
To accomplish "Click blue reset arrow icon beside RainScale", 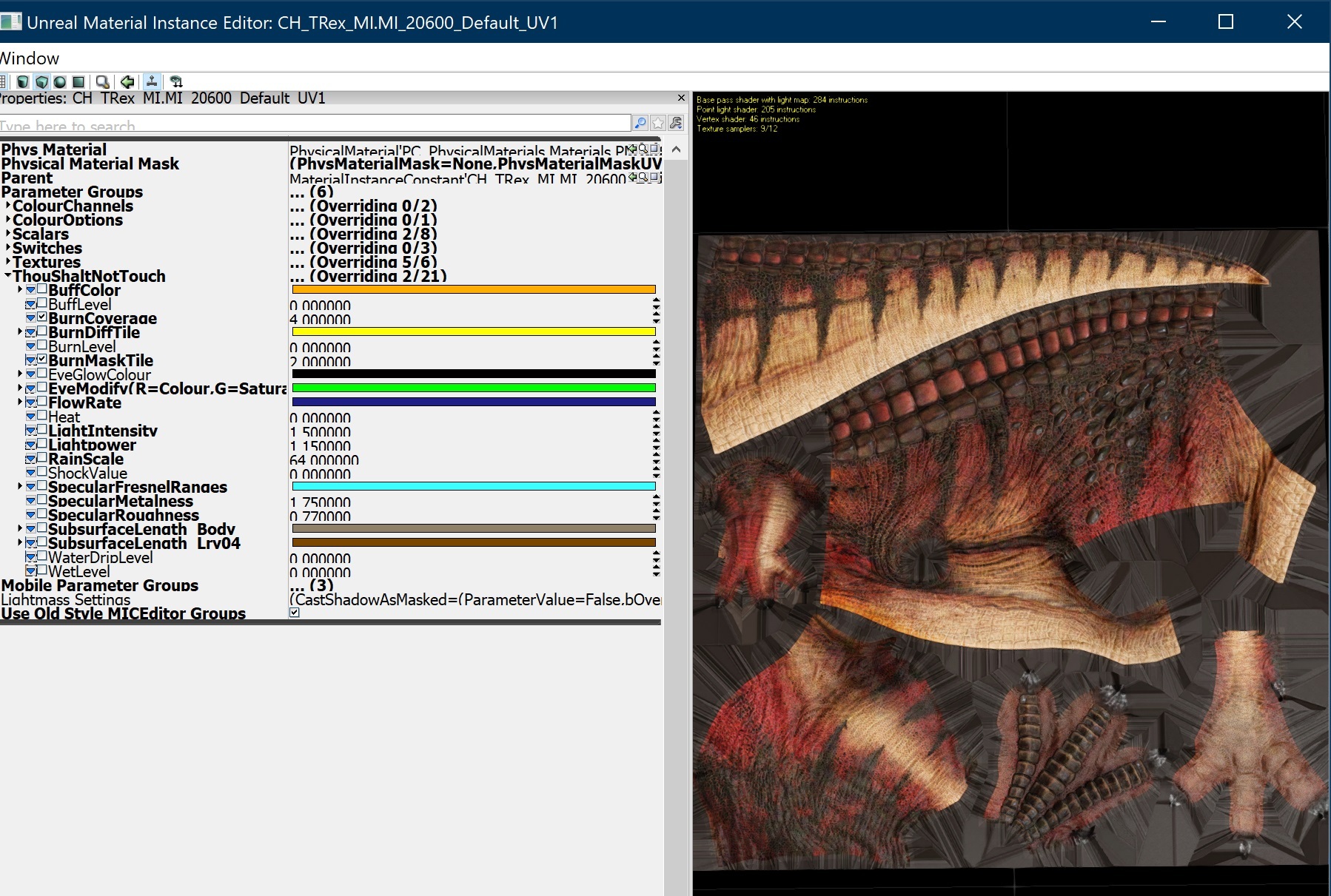I will point(31,459).
